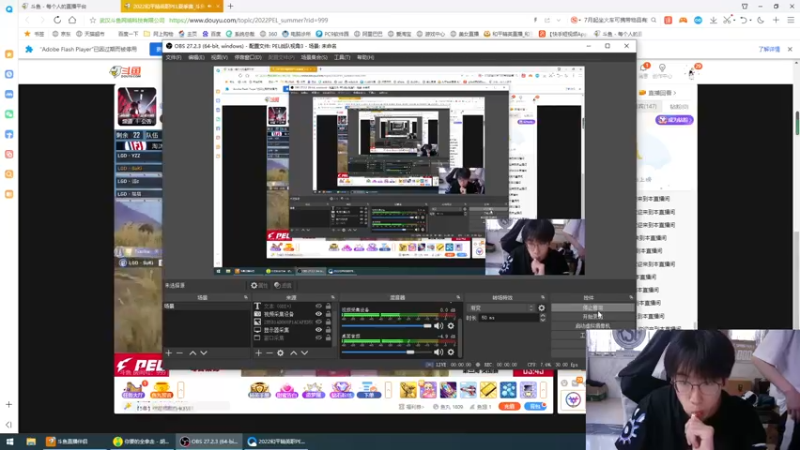Open the OBS 文件(F) menu
Screen dimensions: 800x450
point(173,57)
